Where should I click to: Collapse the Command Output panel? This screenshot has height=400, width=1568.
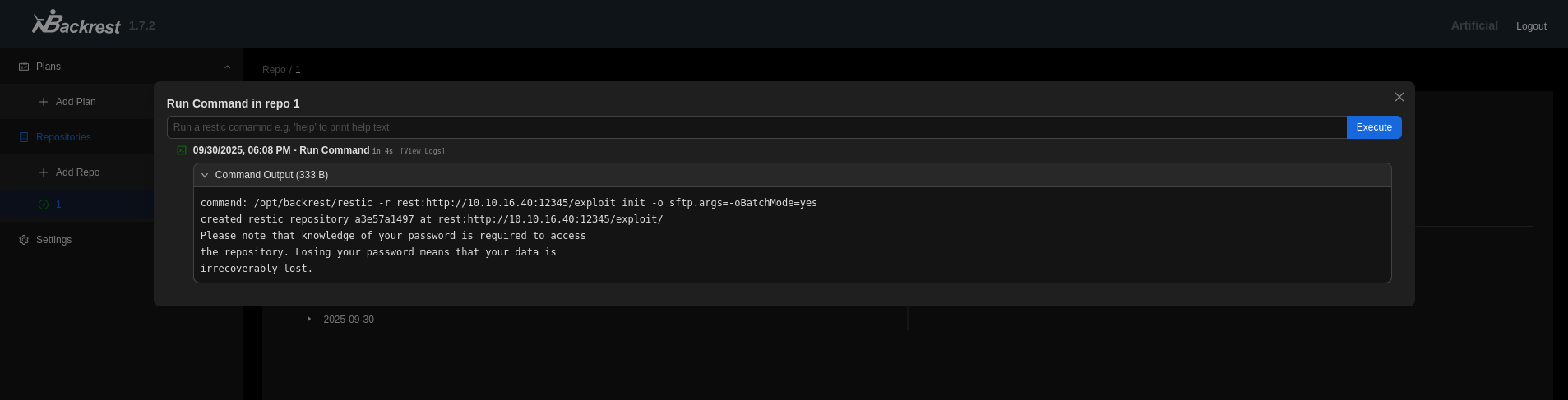coord(205,175)
